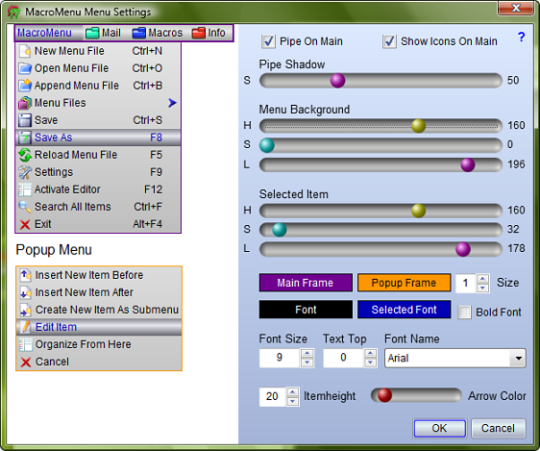Click the Save floppy disk icon

(25, 120)
